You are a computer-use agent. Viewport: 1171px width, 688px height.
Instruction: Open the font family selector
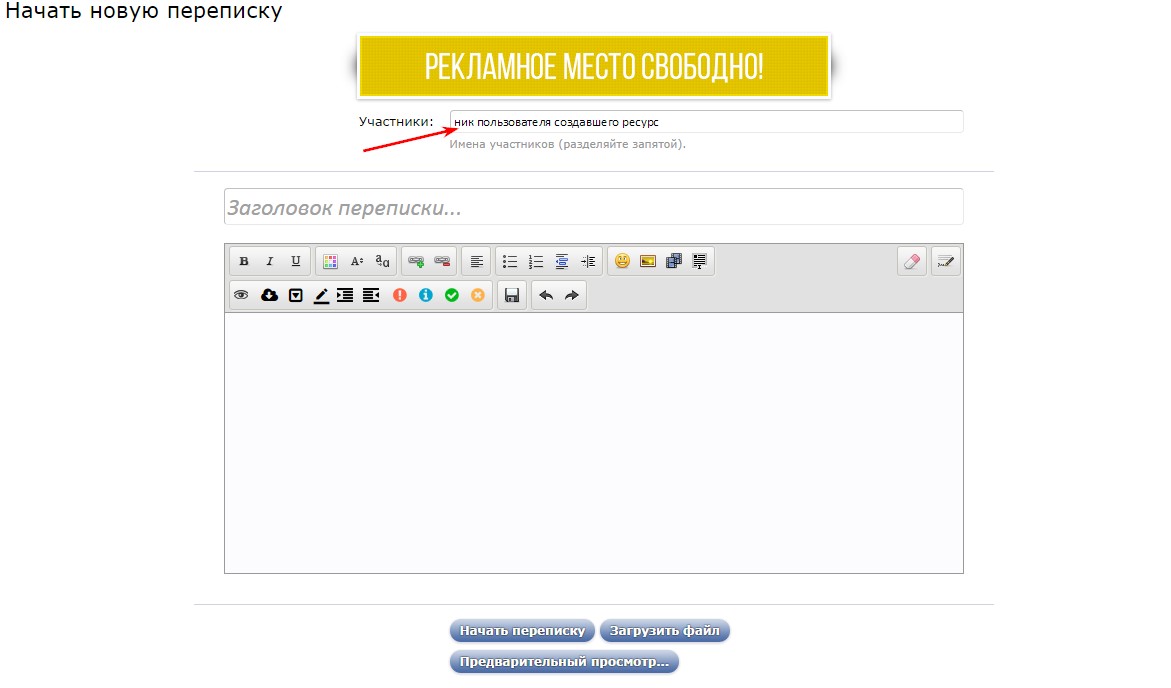pyautogui.click(x=382, y=262)
